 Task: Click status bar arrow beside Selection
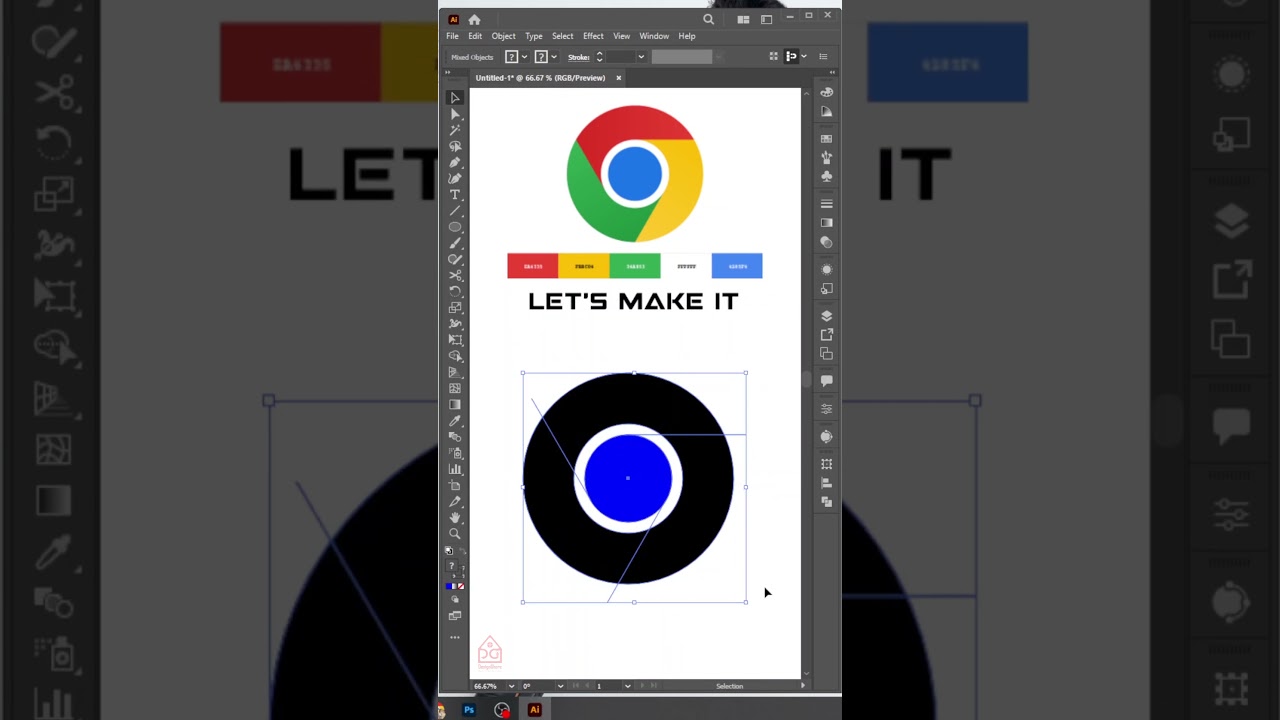point(802,686)
